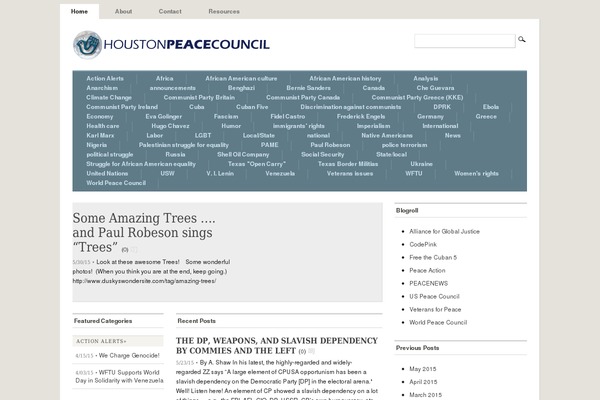
Task: Open the Hugo Chavez category
Action: (x=170, y=126)
